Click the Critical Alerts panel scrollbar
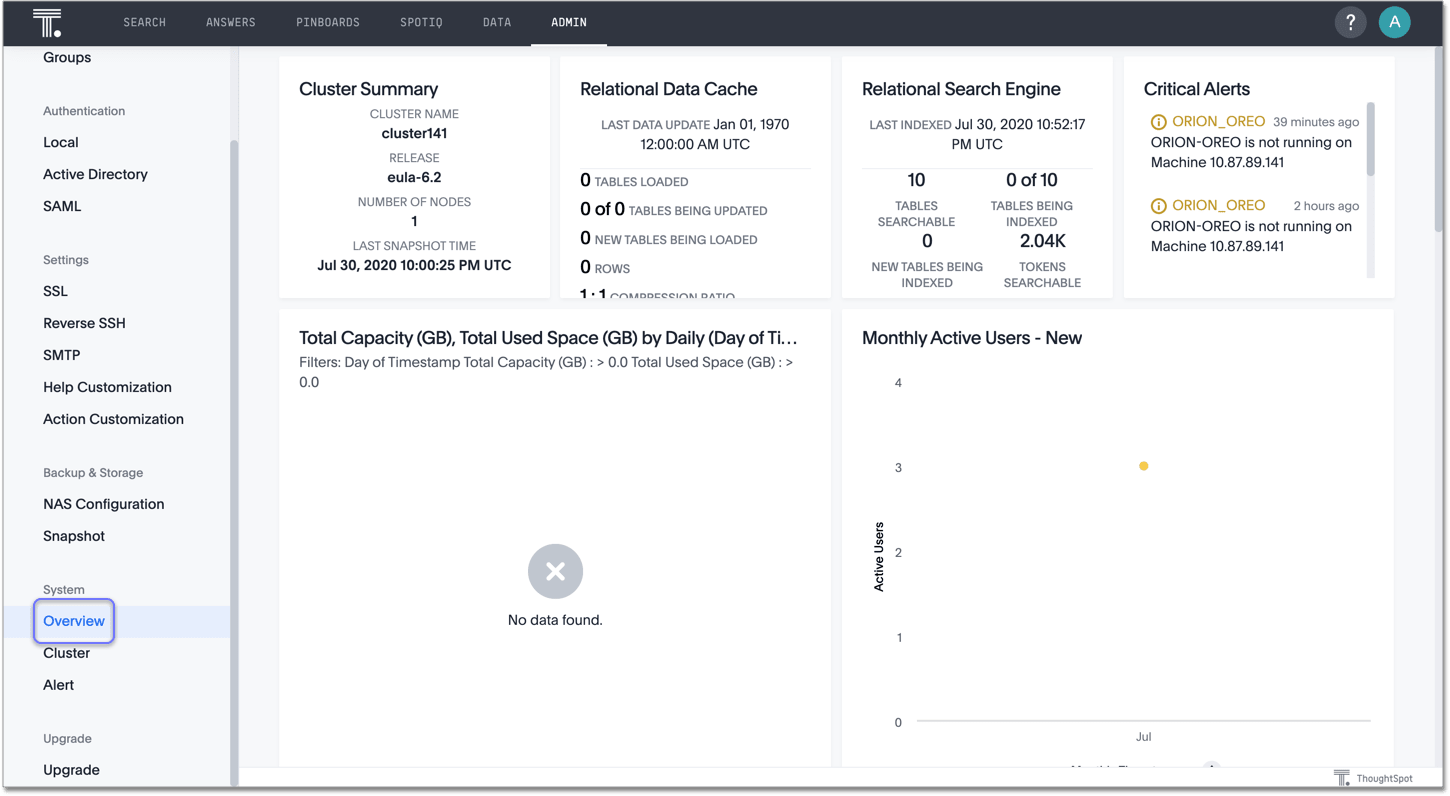The width and height of the screenshot is (1450, 796). coord(1370,140)
